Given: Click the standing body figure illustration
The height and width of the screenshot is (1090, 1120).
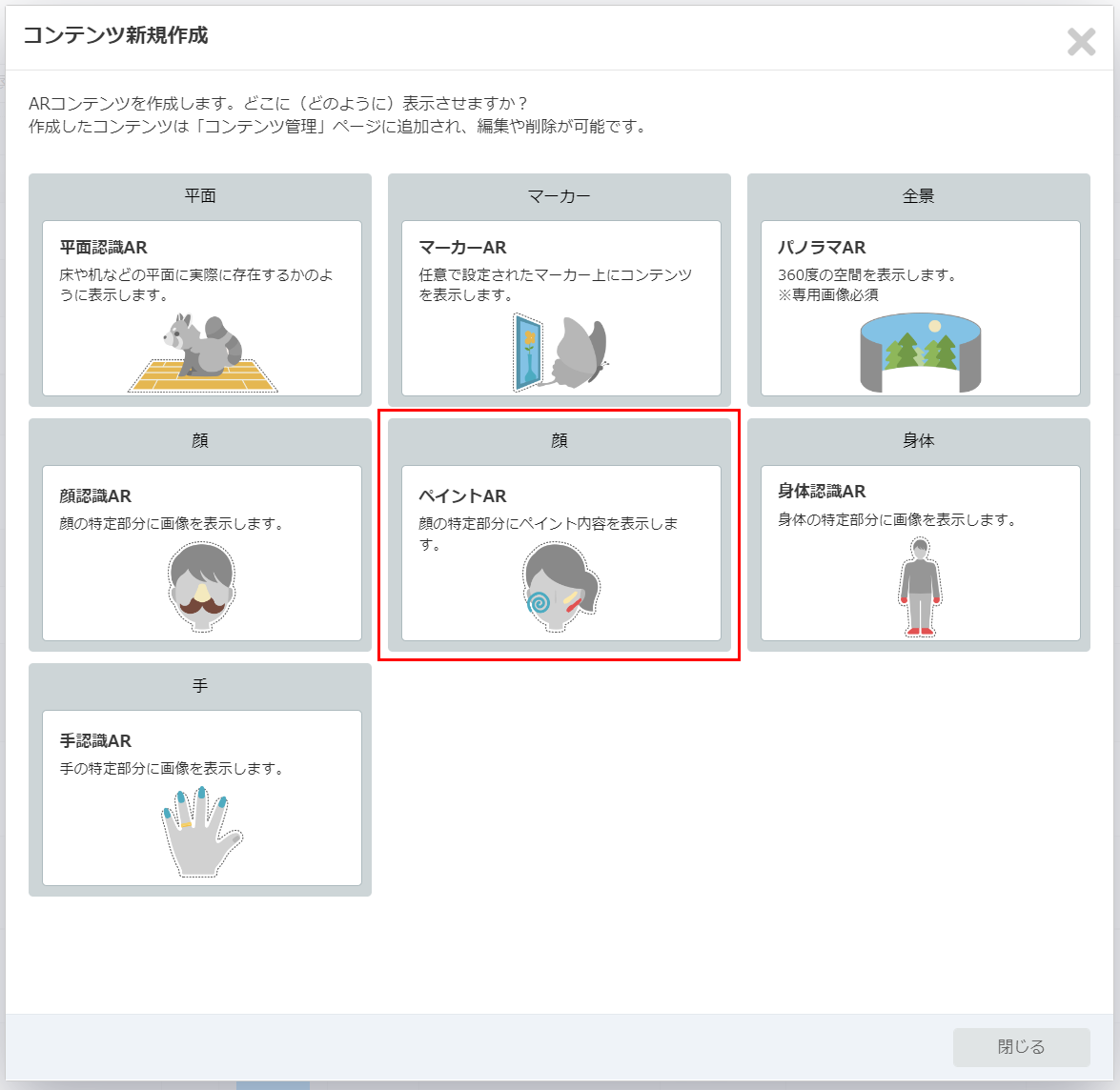Looking at the screenshot, I should [x=920, y=587].
